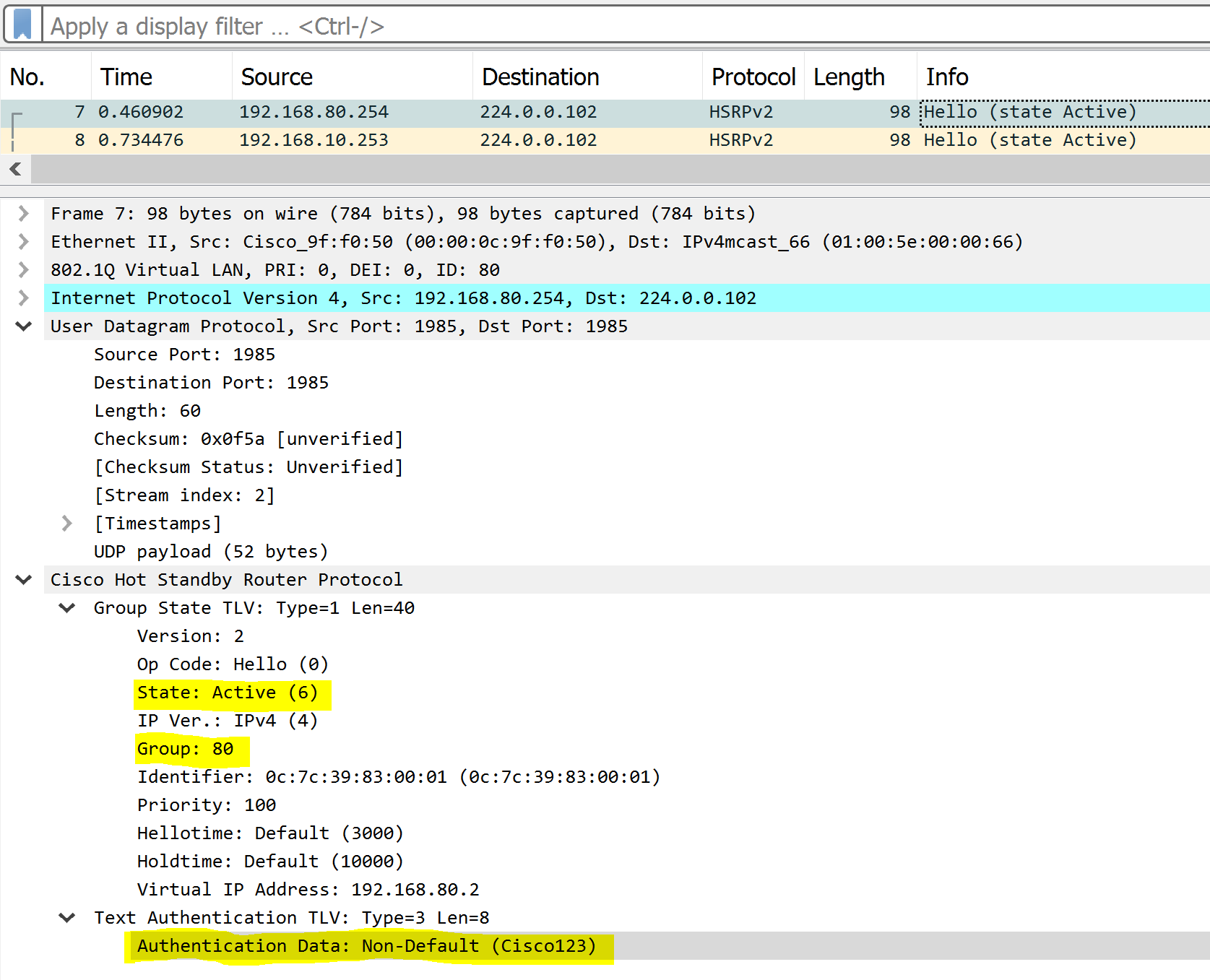Click the 0.460902 time cell

141,112
